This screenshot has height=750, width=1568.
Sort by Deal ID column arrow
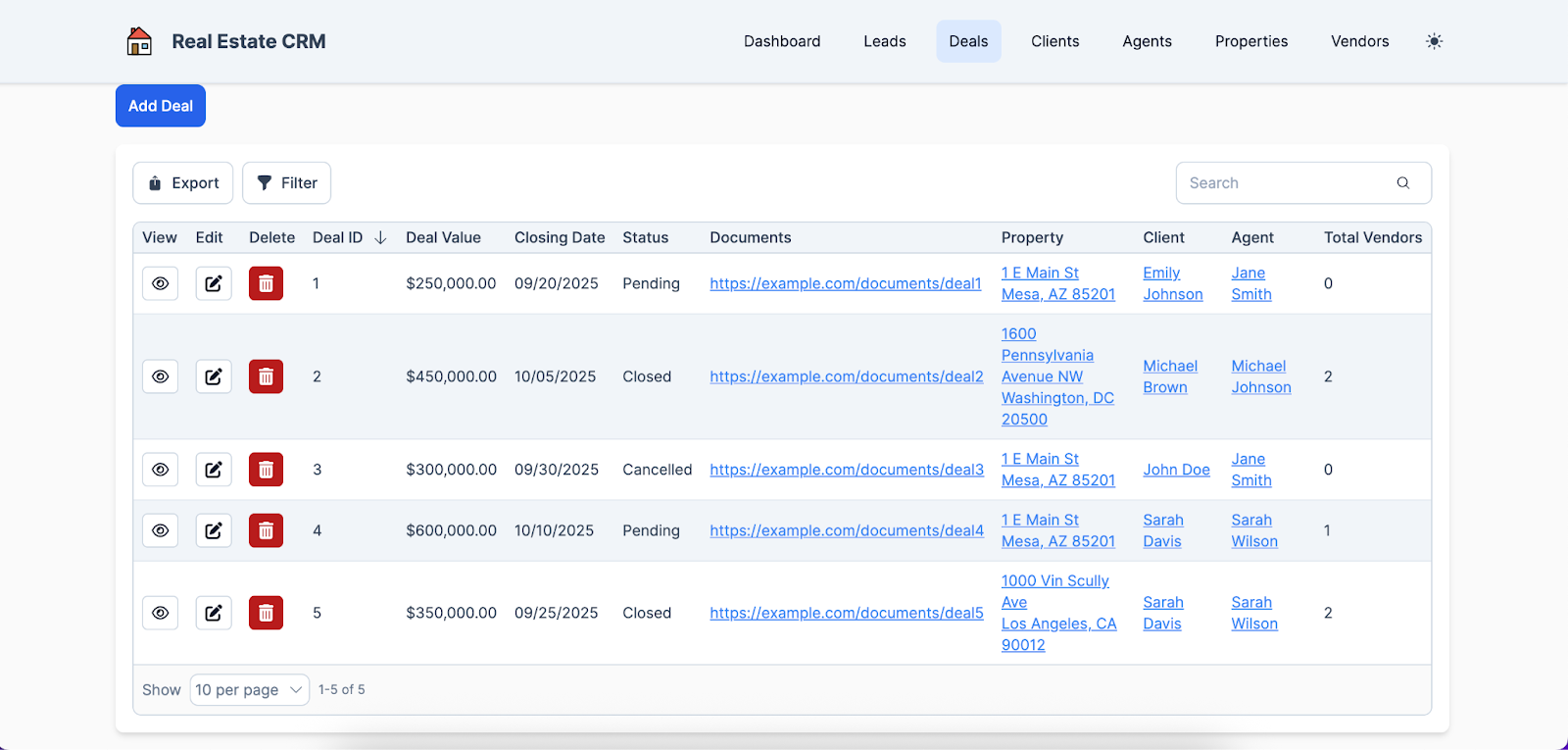[380, 238]
